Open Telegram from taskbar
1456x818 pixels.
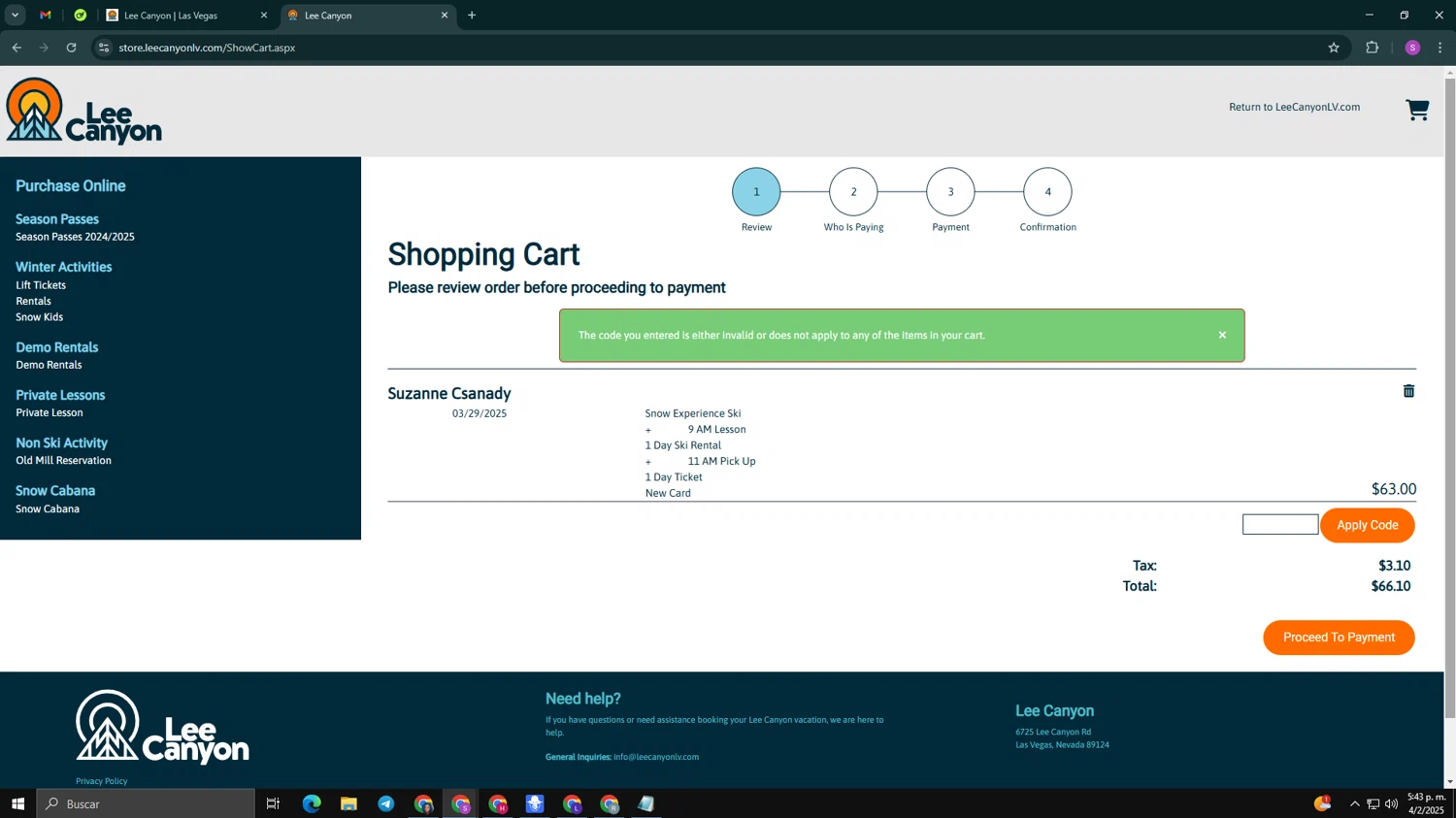(x=386, y=803)
